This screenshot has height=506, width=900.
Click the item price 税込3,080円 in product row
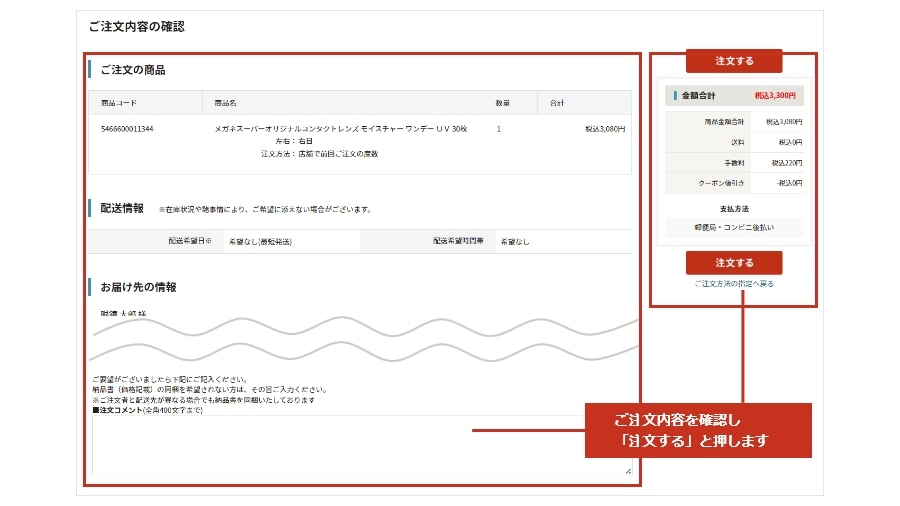tap(605, 129)
